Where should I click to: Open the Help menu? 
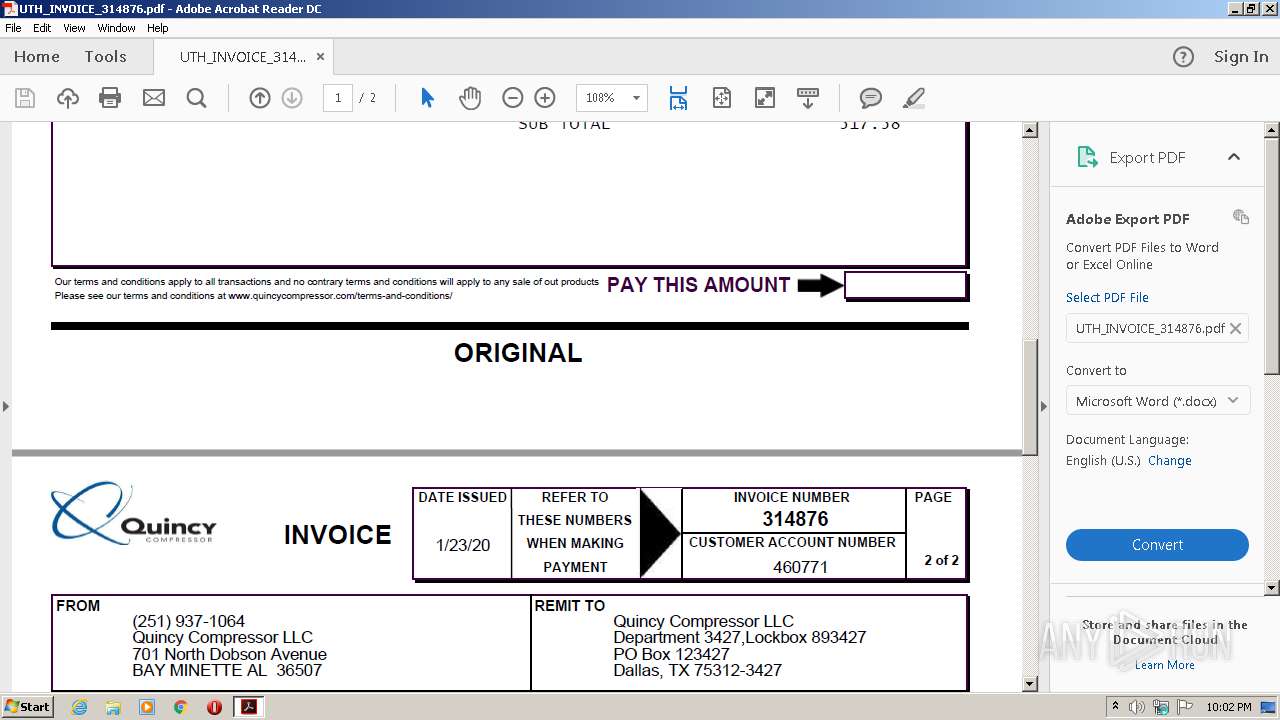click(158, 28)
